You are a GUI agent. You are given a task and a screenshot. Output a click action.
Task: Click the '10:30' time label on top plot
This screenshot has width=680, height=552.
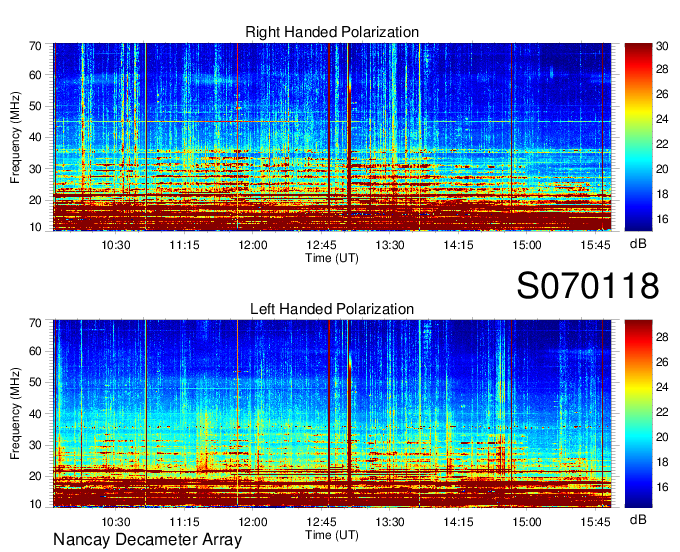[116, 245]
